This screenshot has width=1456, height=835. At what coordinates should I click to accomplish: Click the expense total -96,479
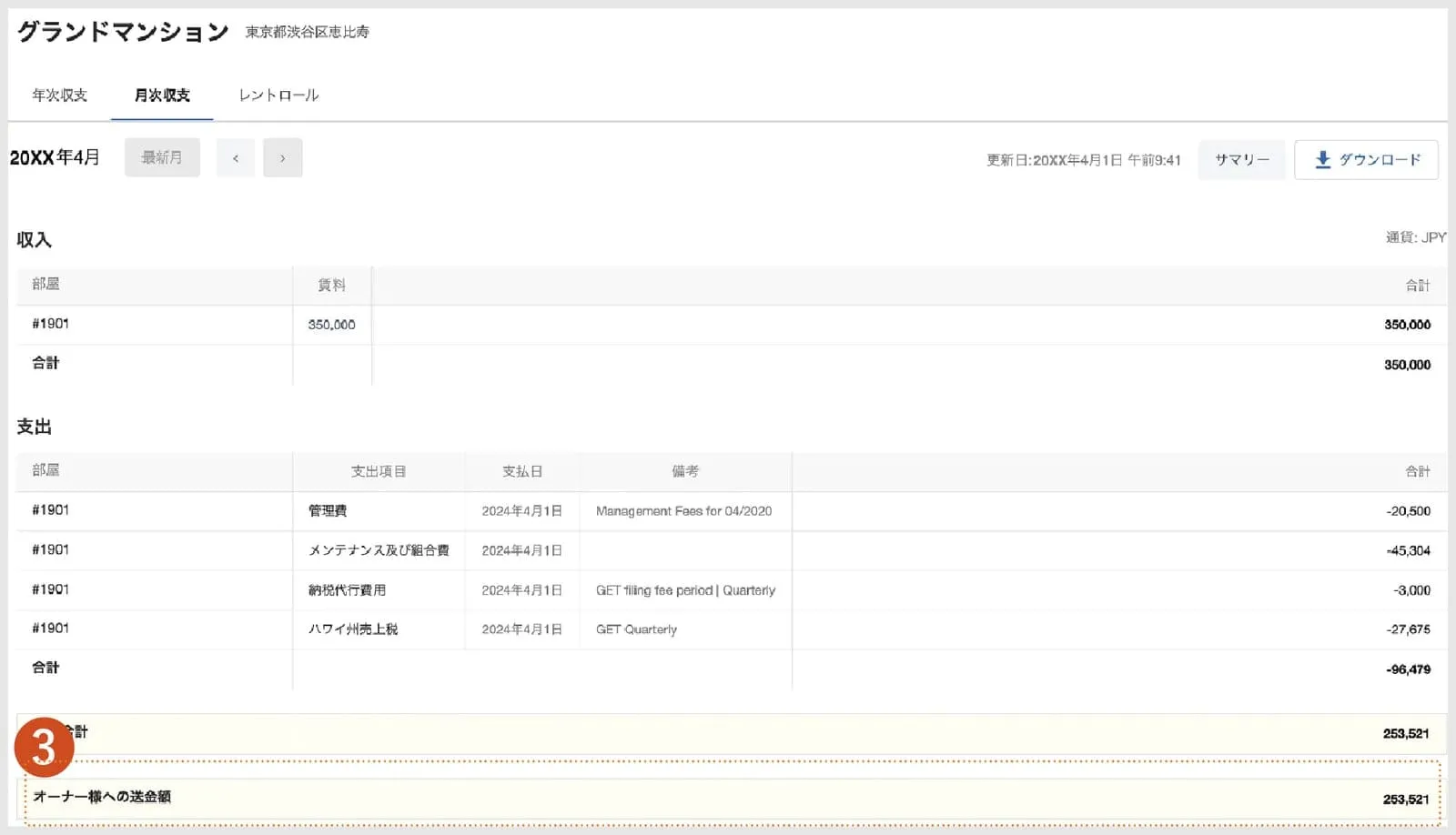pyautogui.click(x=1409, y=669)
